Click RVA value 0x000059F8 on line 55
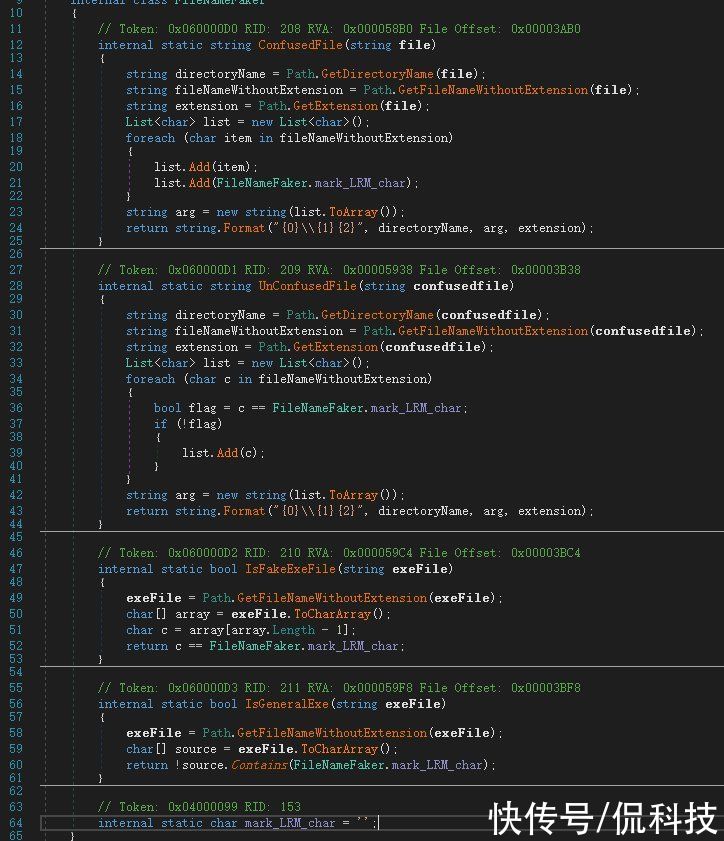 point(378,688)
